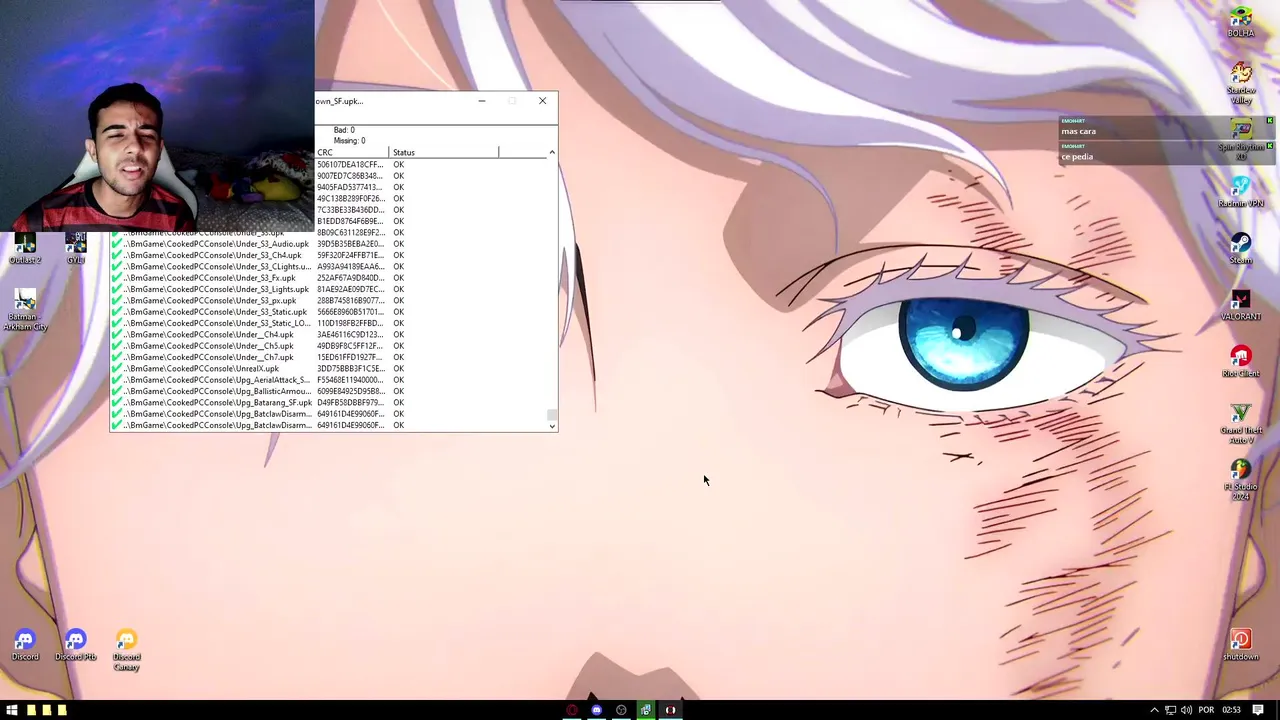Launch the Grand Theft Auto V desktop shortcut
Viewport: 1280px width, 720px height.
point(1241,424)
